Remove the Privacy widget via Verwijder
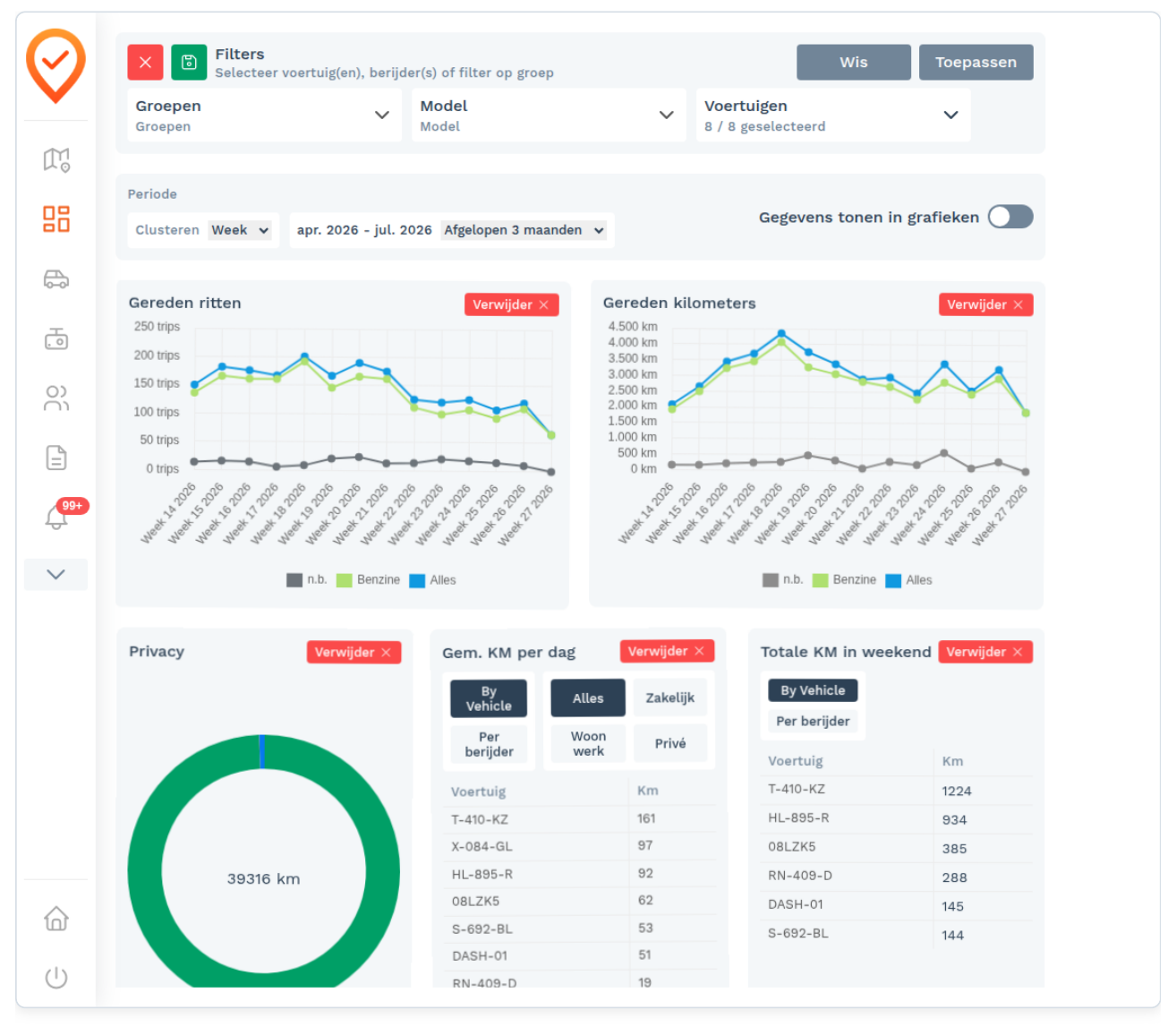The height and width of the screenshot is (1027, 1176). point(354,652)
